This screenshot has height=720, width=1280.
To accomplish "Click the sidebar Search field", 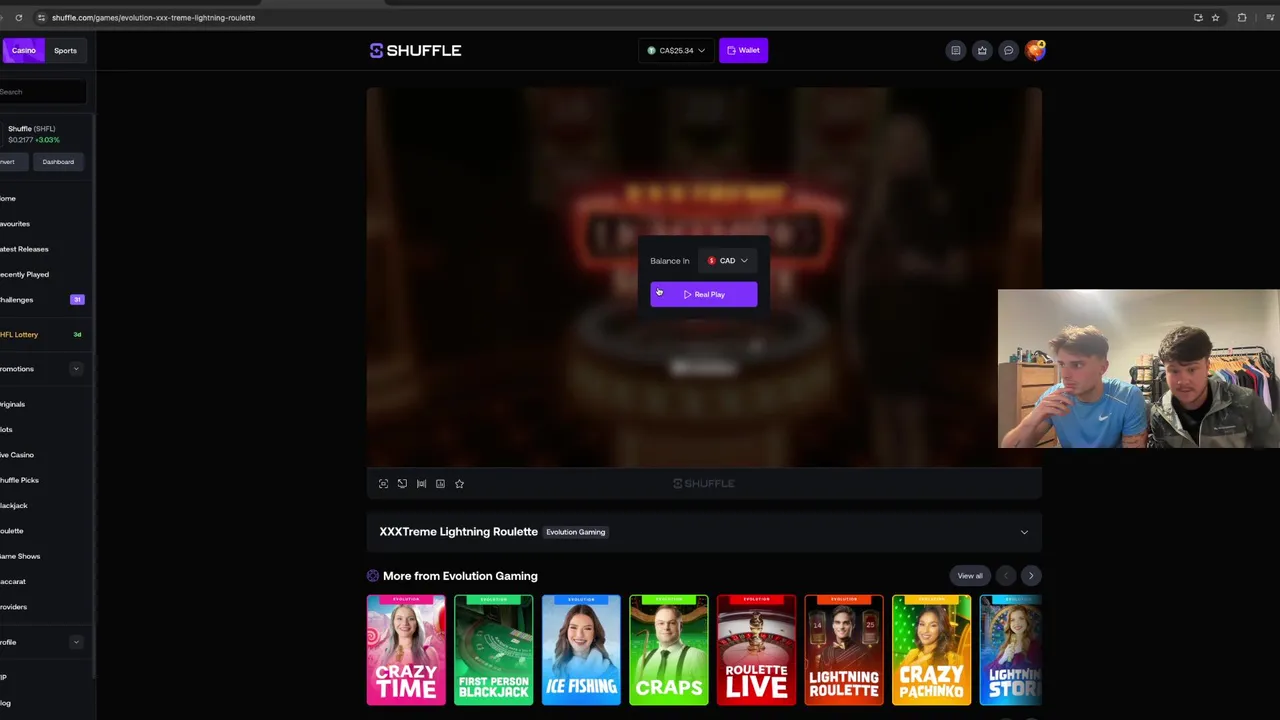I will click(x=42, y=92).
